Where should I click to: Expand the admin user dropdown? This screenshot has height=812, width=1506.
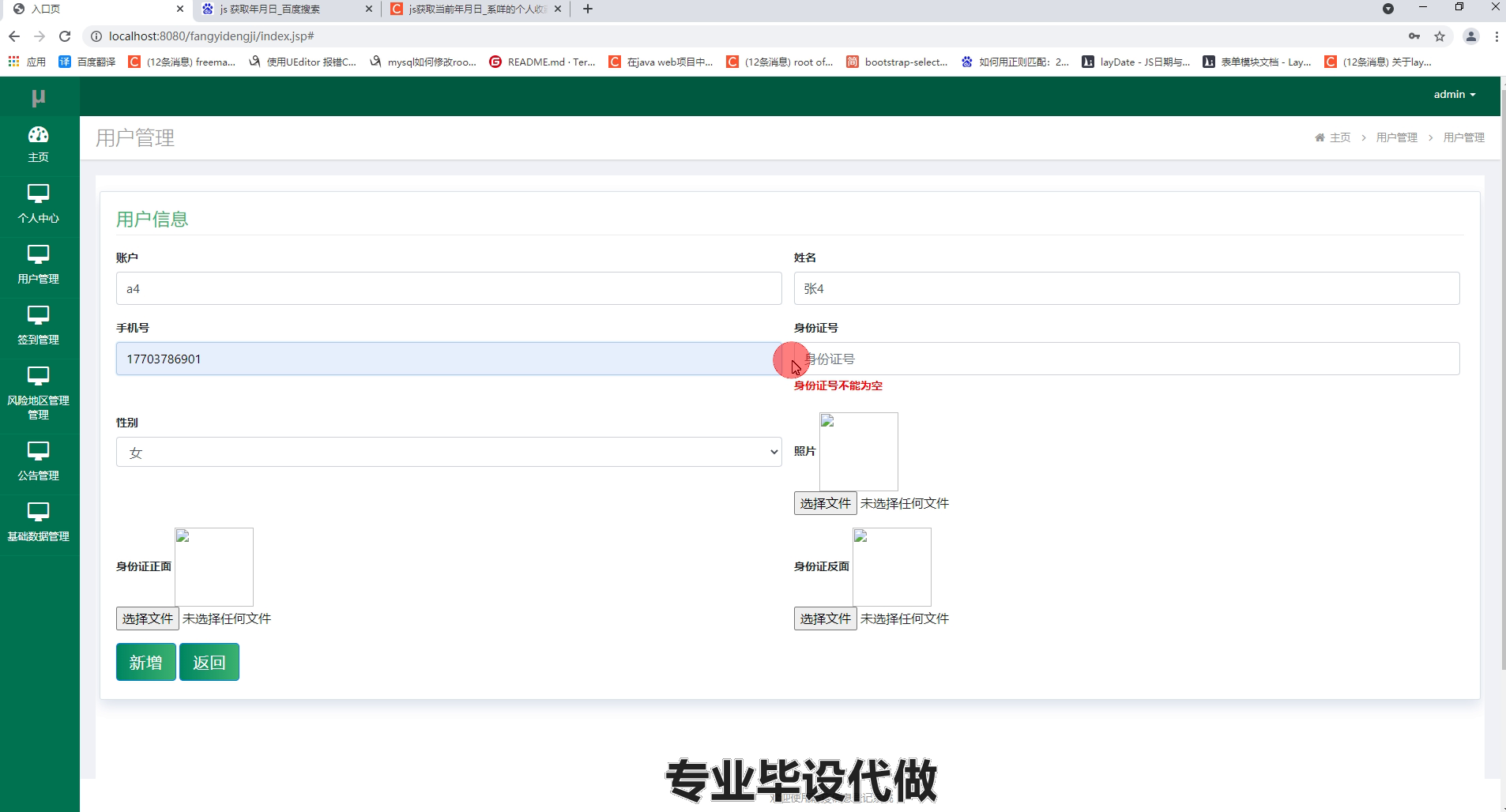pos(1455,95)
